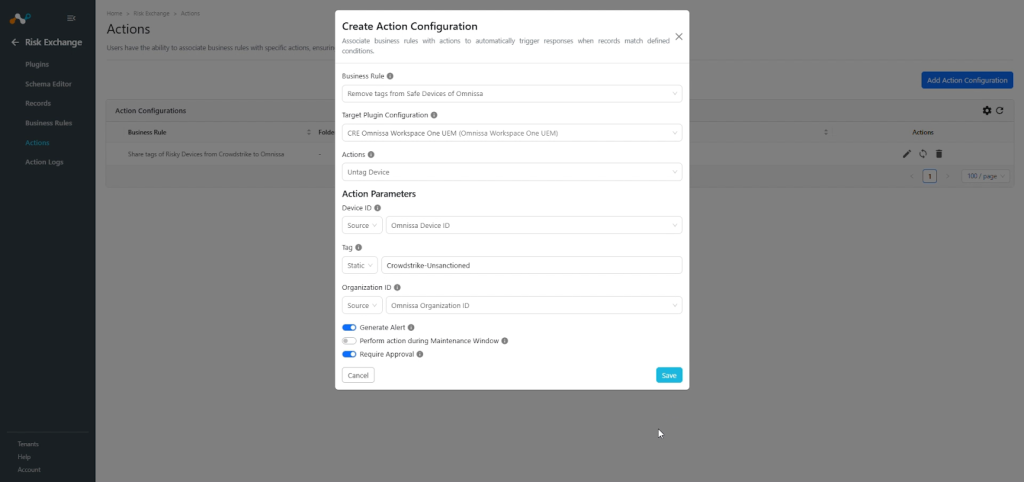Click the info icon beside Device ID
The image size is (1024, 482).
click(377, 208)
